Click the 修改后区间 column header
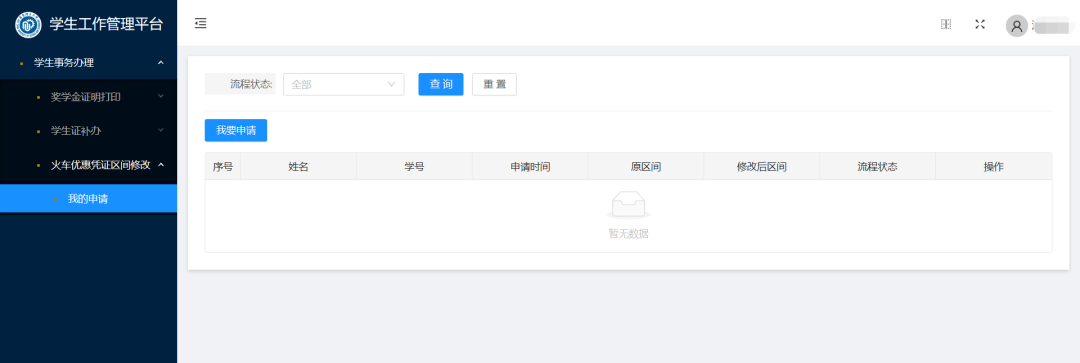This screenshot has height=363, width=1080. (x=762, y=167)
